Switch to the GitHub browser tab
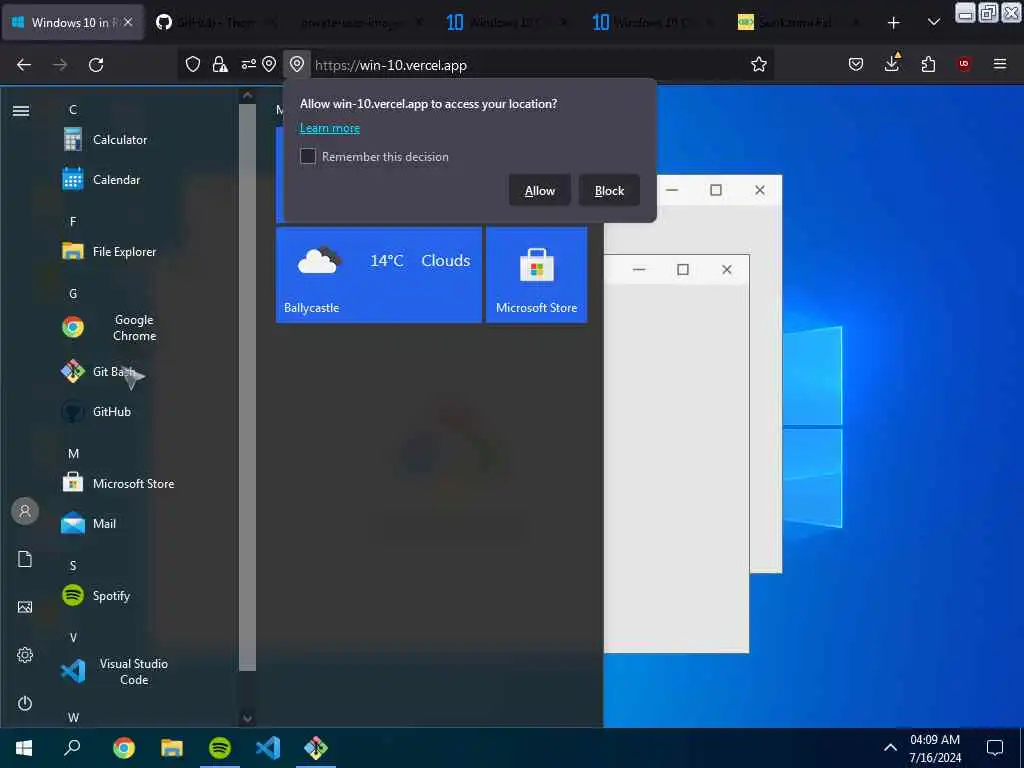1024x768 pixels. point(216,23)
